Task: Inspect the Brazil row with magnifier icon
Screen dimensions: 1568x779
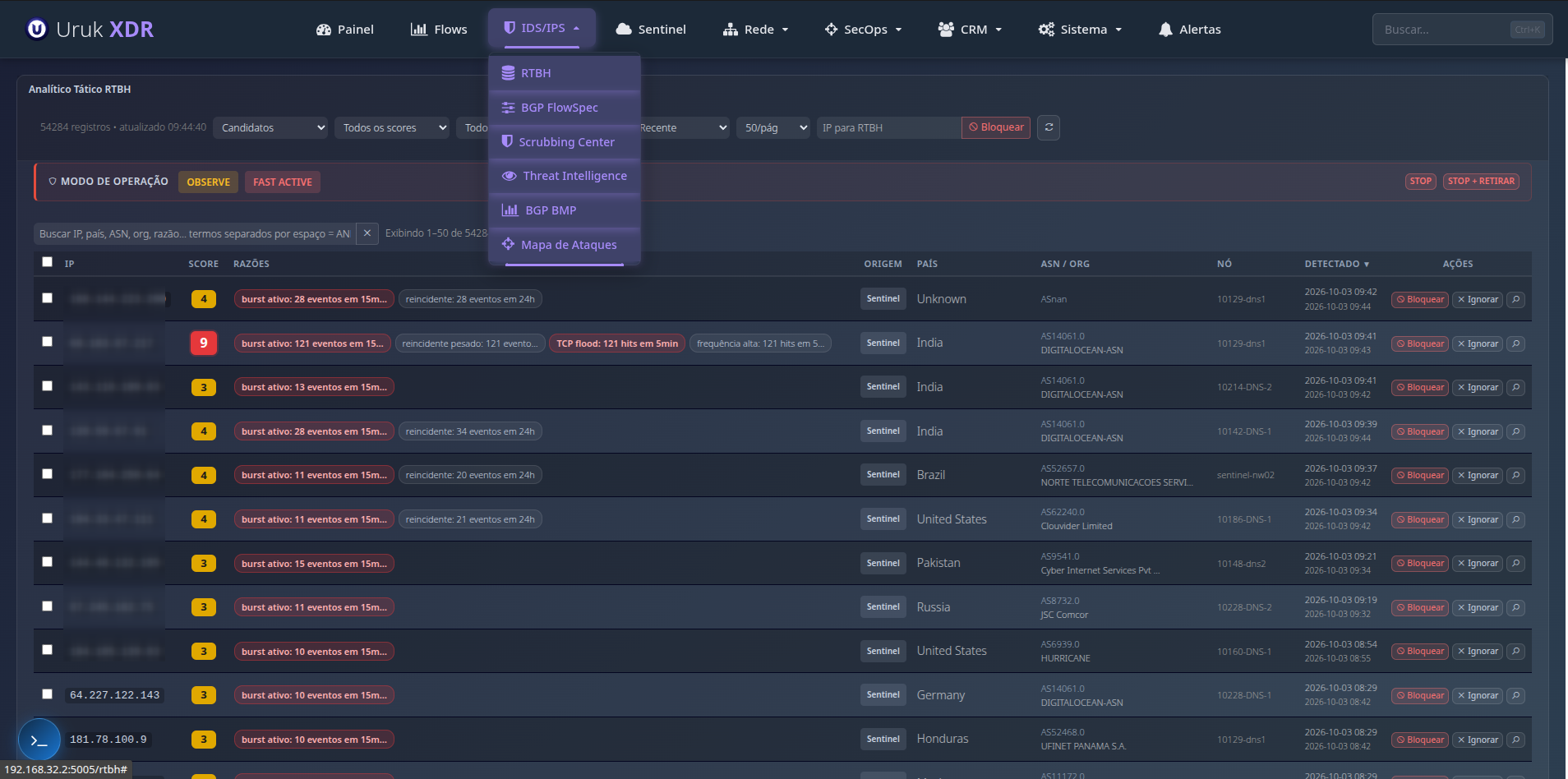Action: pos(1516,476)
